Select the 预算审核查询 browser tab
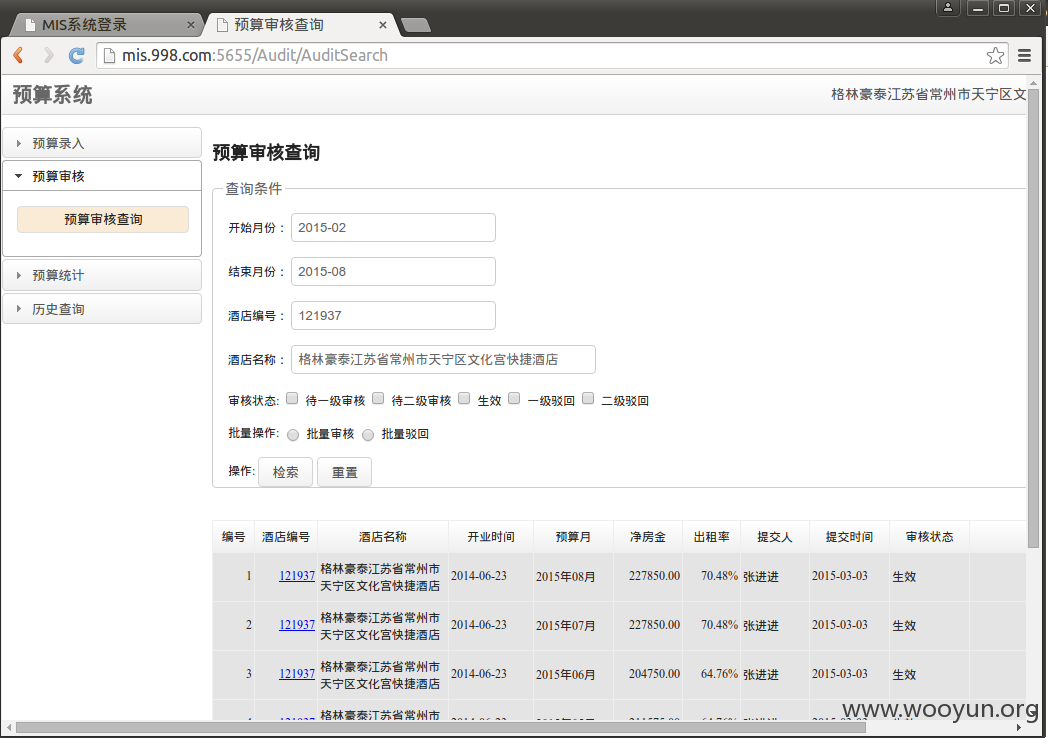Viewport: 1048px width, 738px height. pos(299,25)
